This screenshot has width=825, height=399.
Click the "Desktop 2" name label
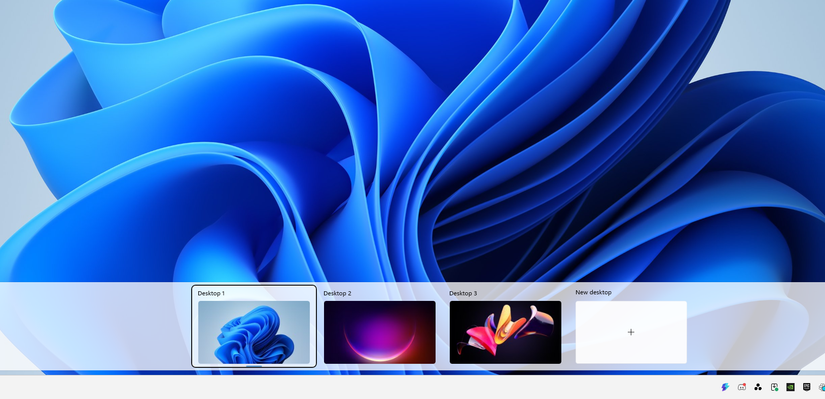(x=337, y=293)
